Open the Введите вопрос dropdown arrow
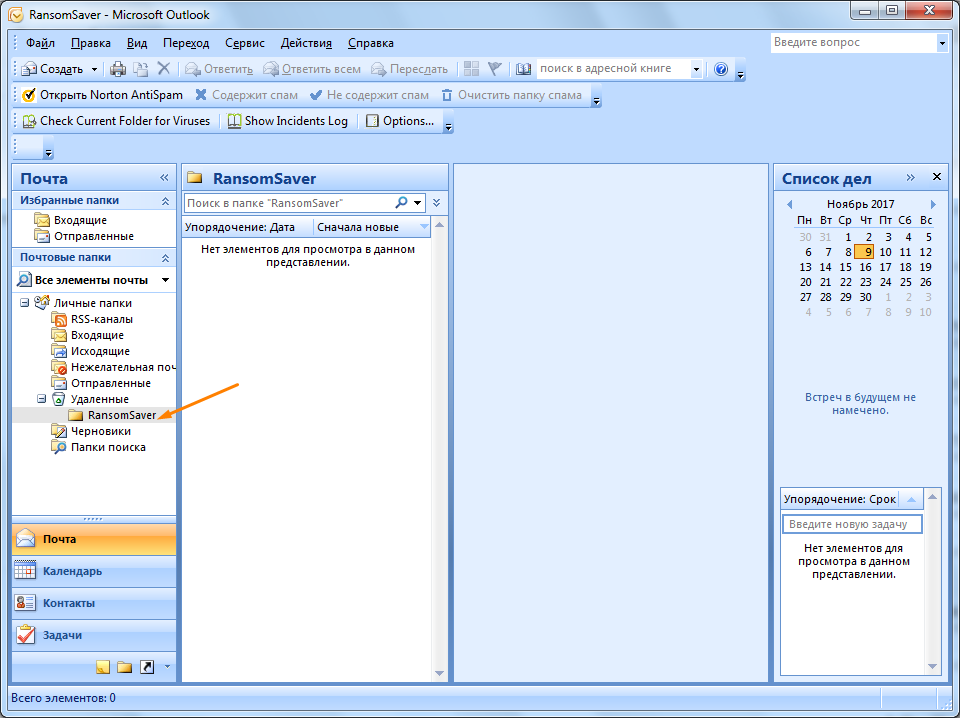The image size is (960, 718). [x=942, y=43]
